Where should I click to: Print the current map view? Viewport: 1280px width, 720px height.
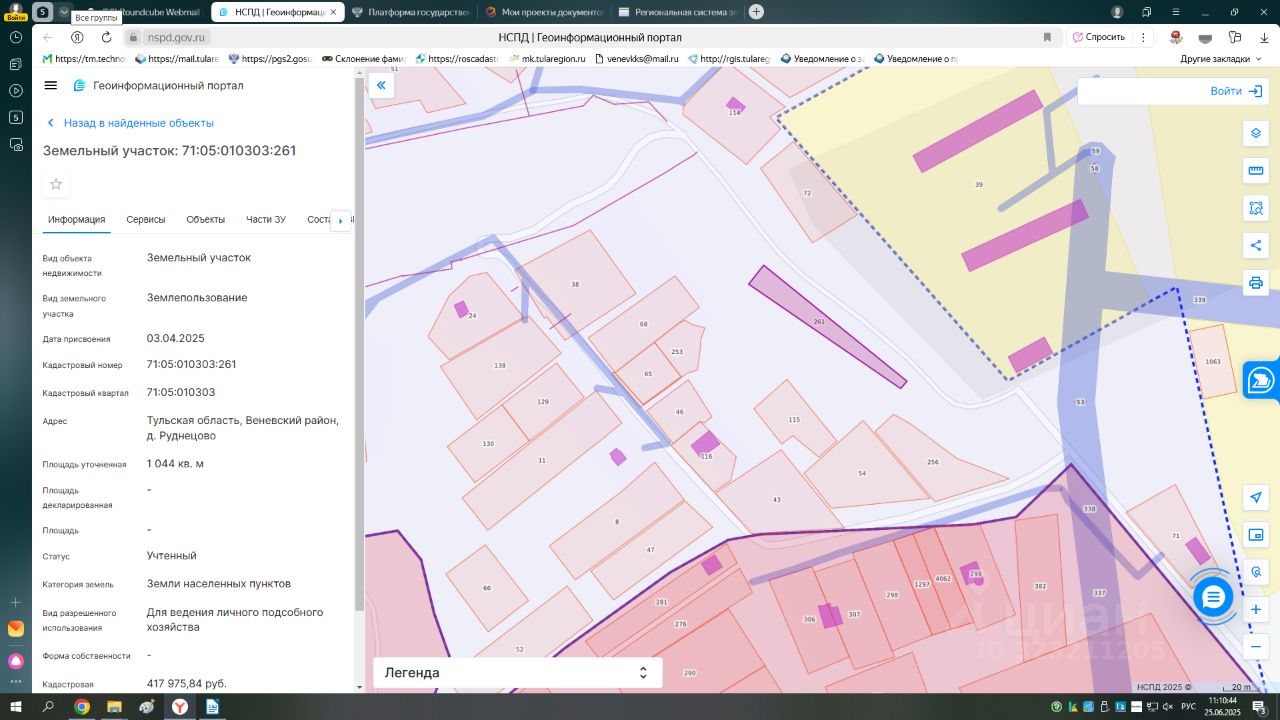tap(1256, 282)
